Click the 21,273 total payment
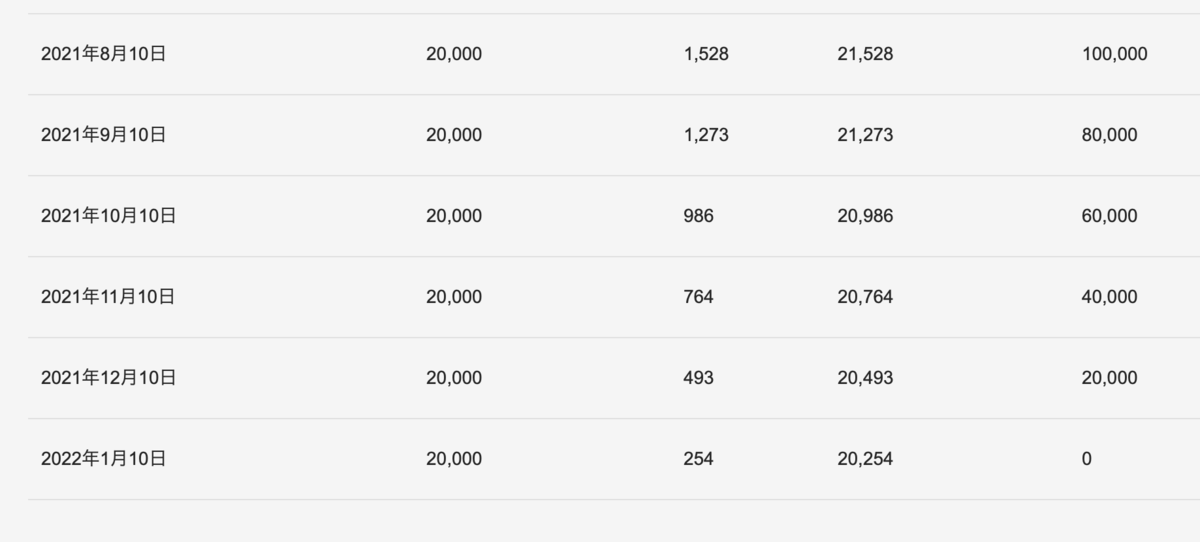 pyautogui.click(x=865, y=135)
